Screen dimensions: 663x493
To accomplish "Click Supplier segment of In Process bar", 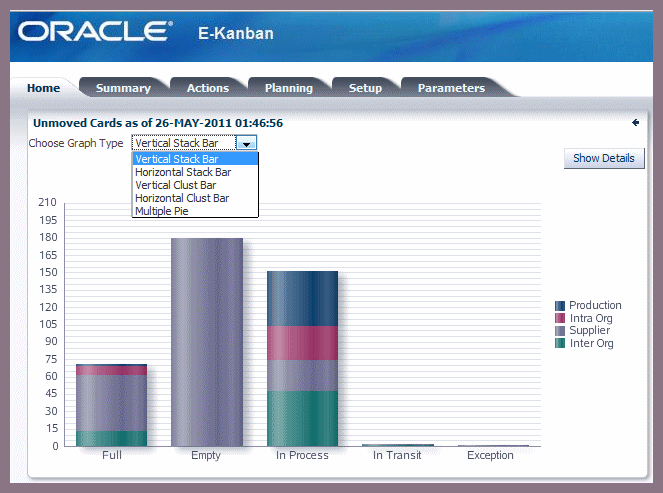I will (302, 375).
